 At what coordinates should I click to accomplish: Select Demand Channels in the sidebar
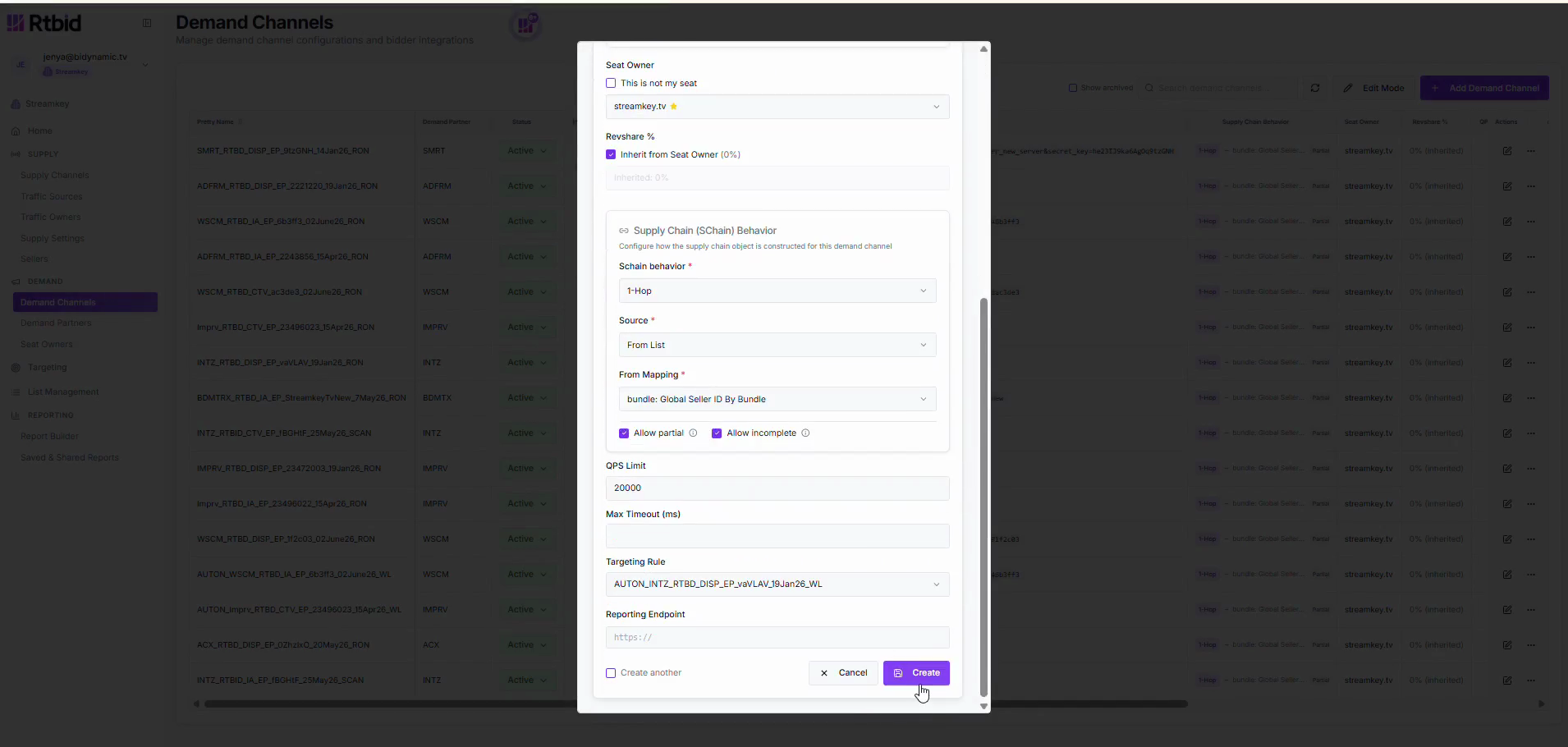(85, 302)
